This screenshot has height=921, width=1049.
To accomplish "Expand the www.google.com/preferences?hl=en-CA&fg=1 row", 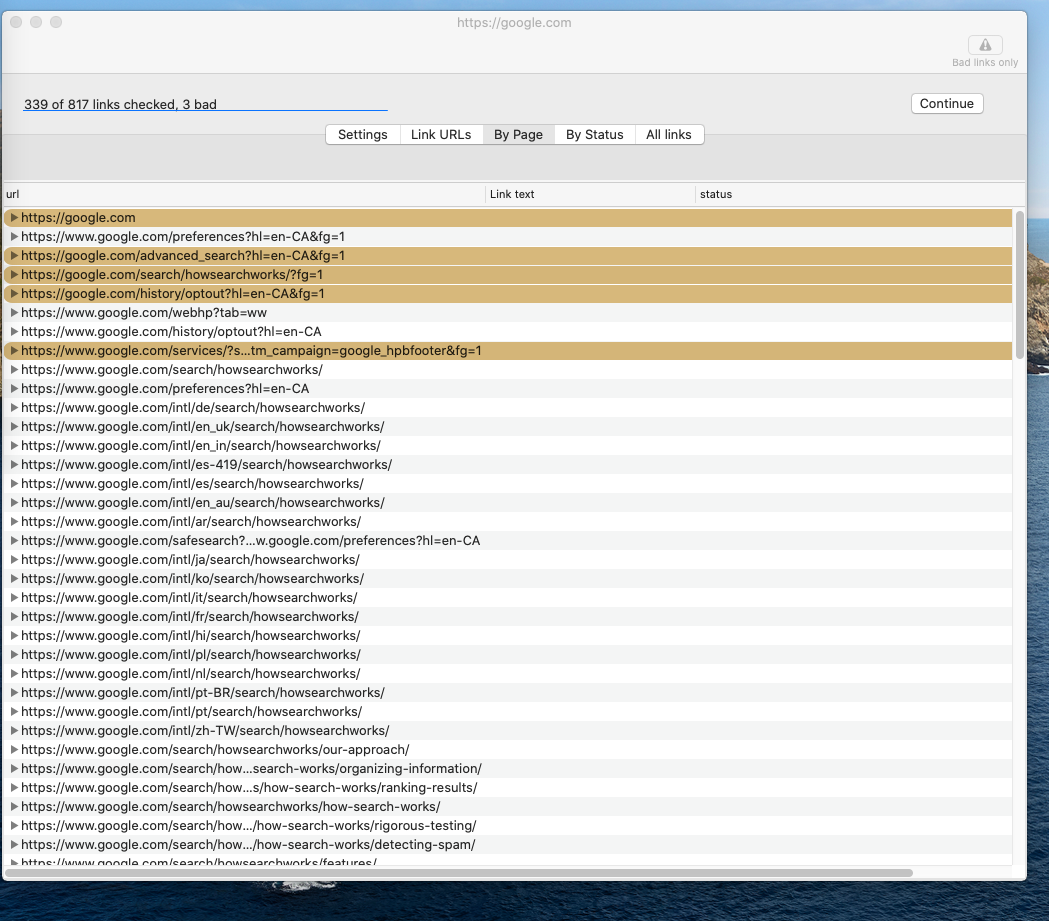I will click(x=14, y=236).
